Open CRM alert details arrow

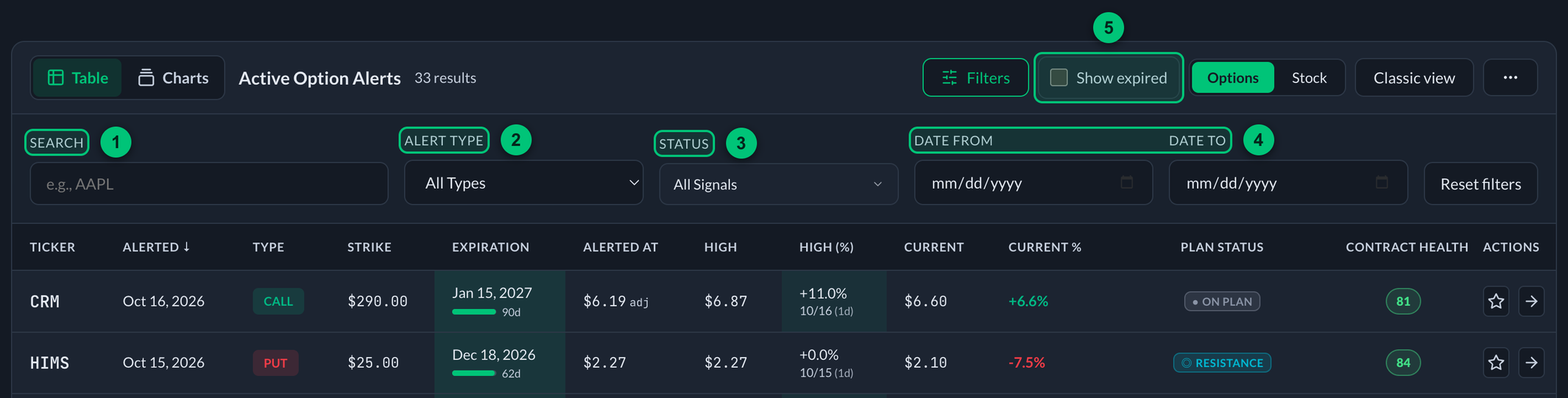pos(1531,301)
